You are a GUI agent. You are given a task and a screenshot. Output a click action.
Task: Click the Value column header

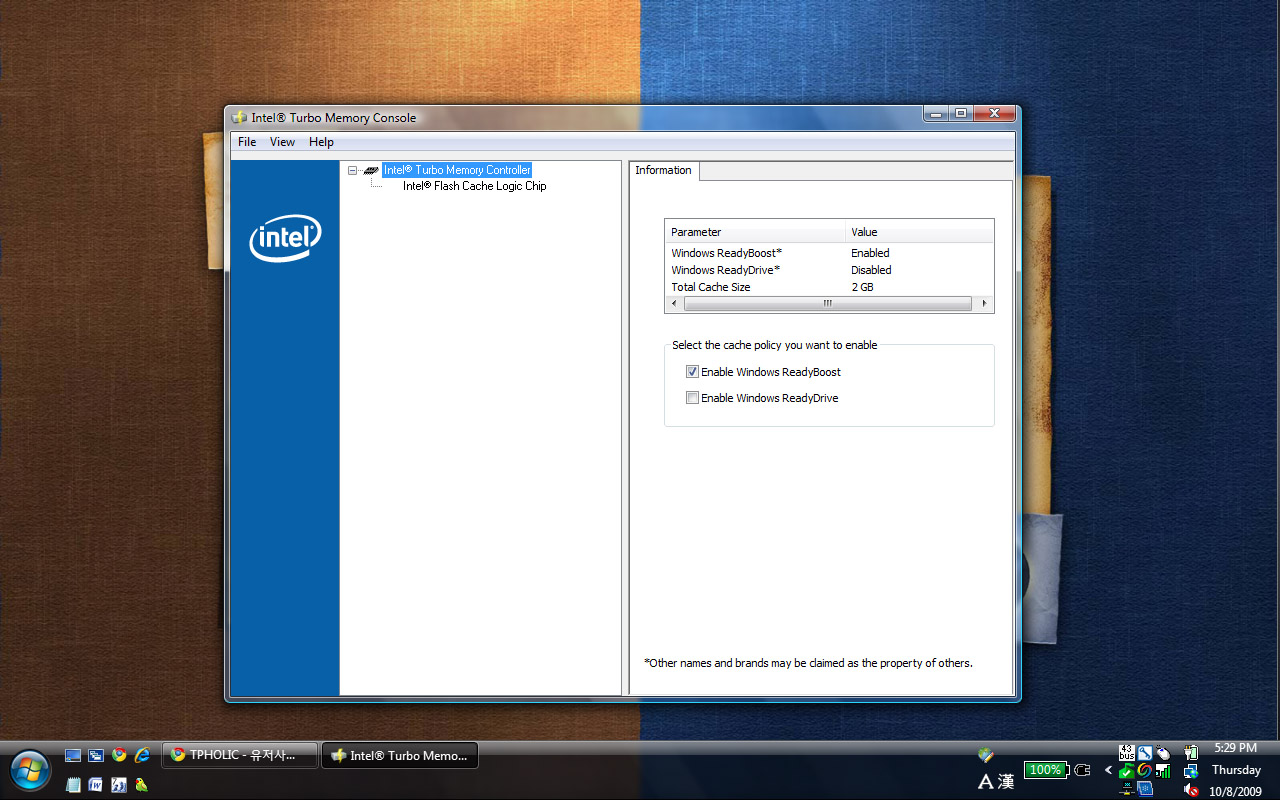click(919, 232)
